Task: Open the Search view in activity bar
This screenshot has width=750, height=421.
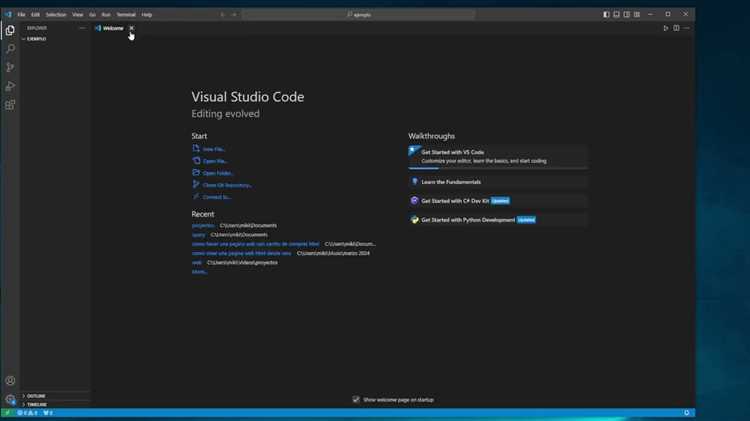Action: click(10, 49)
